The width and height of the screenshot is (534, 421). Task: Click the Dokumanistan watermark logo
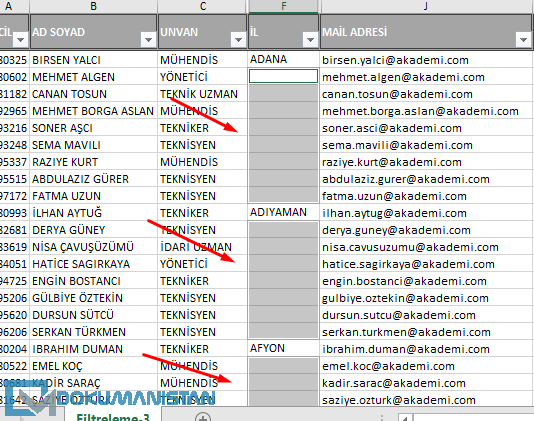pos(112,398)
